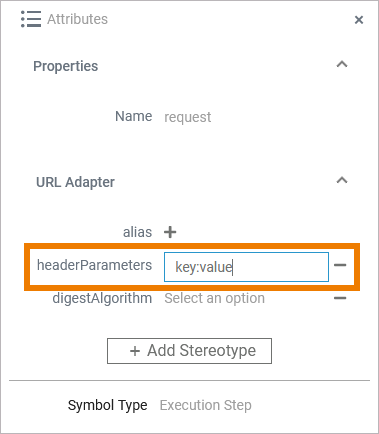Select the Name field value request
The width and height of the screenshot is (379, 434).
pyautogui.click(x=188, y=117)
